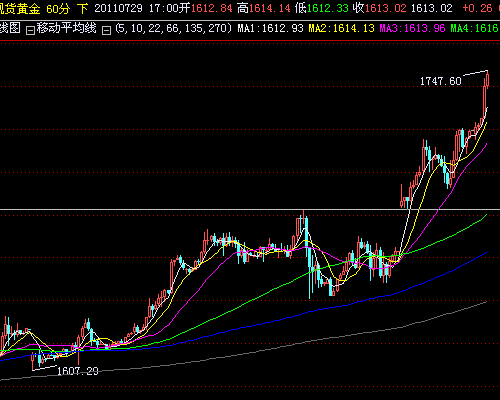
Task: Select the yellow MA2:1614.13 legend label
Action: tap(341, 28)
